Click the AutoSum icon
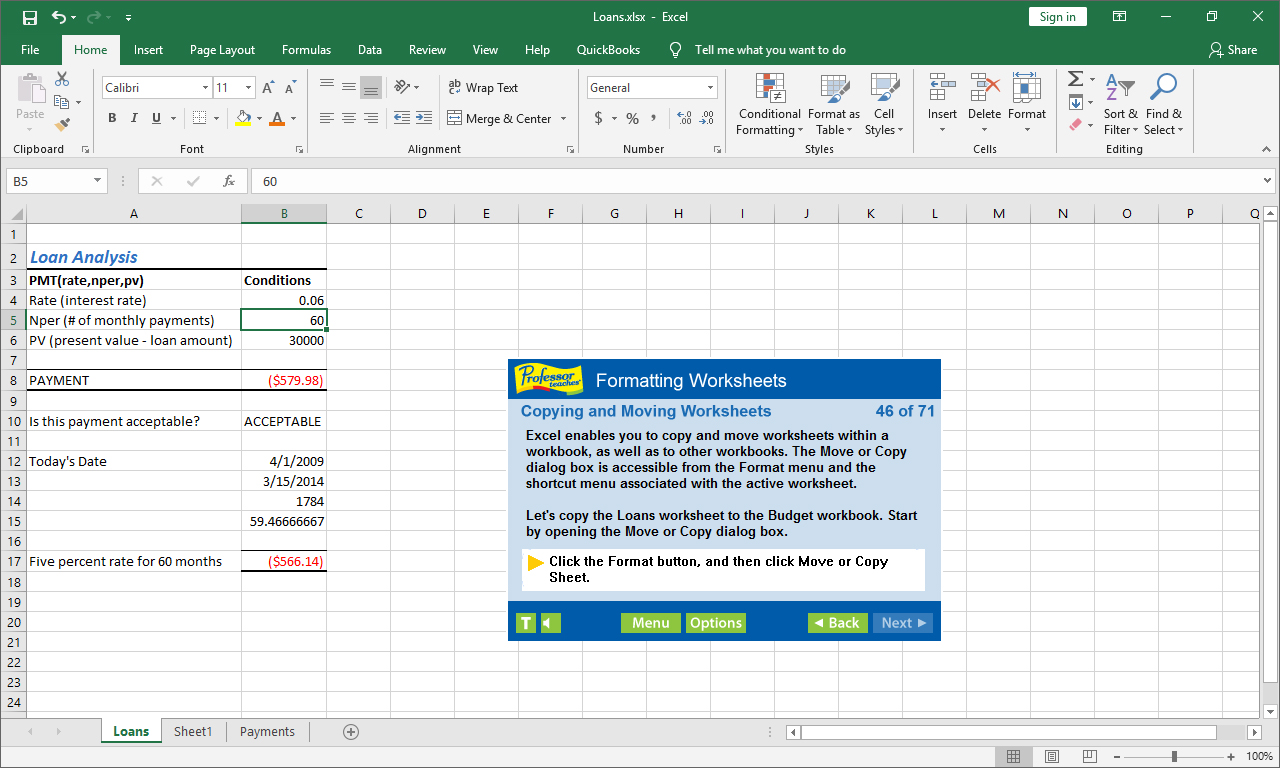 click(x=1075, y=80)
